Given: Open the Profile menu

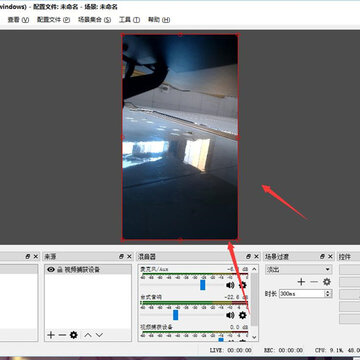Looking at the screenshot, I should click(53, 20).
